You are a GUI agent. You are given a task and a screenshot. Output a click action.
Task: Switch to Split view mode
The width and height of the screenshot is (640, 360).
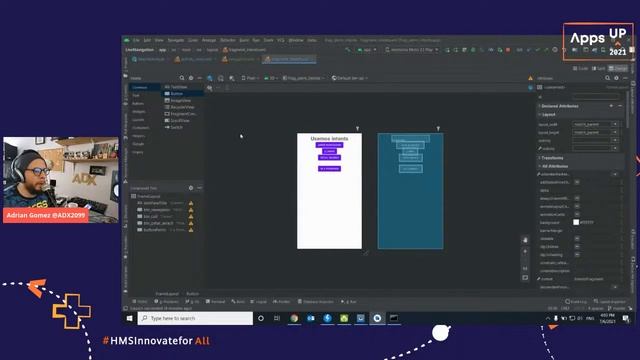(598, 69)
